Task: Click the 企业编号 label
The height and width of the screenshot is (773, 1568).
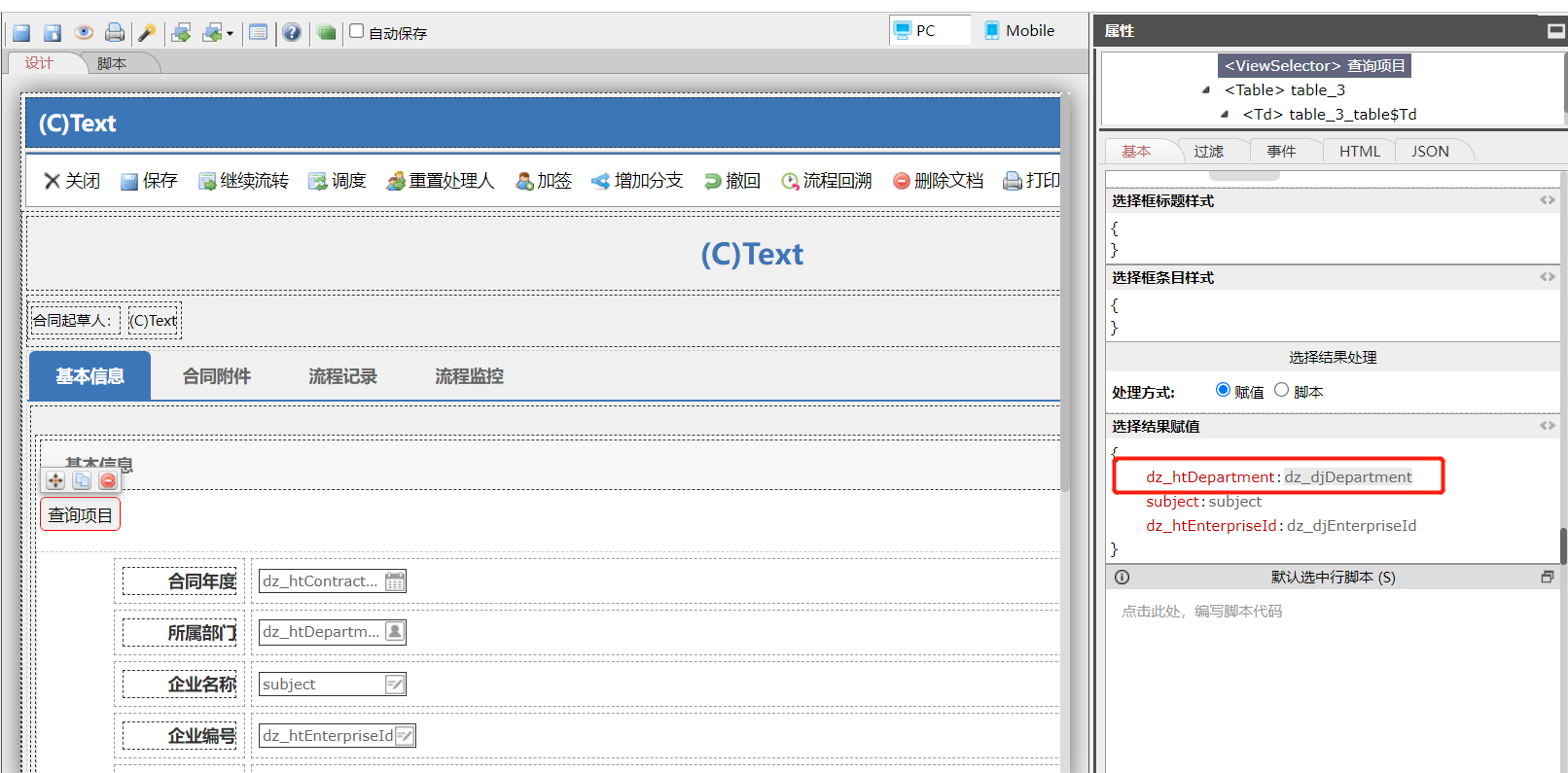Action: pos(202,736)
